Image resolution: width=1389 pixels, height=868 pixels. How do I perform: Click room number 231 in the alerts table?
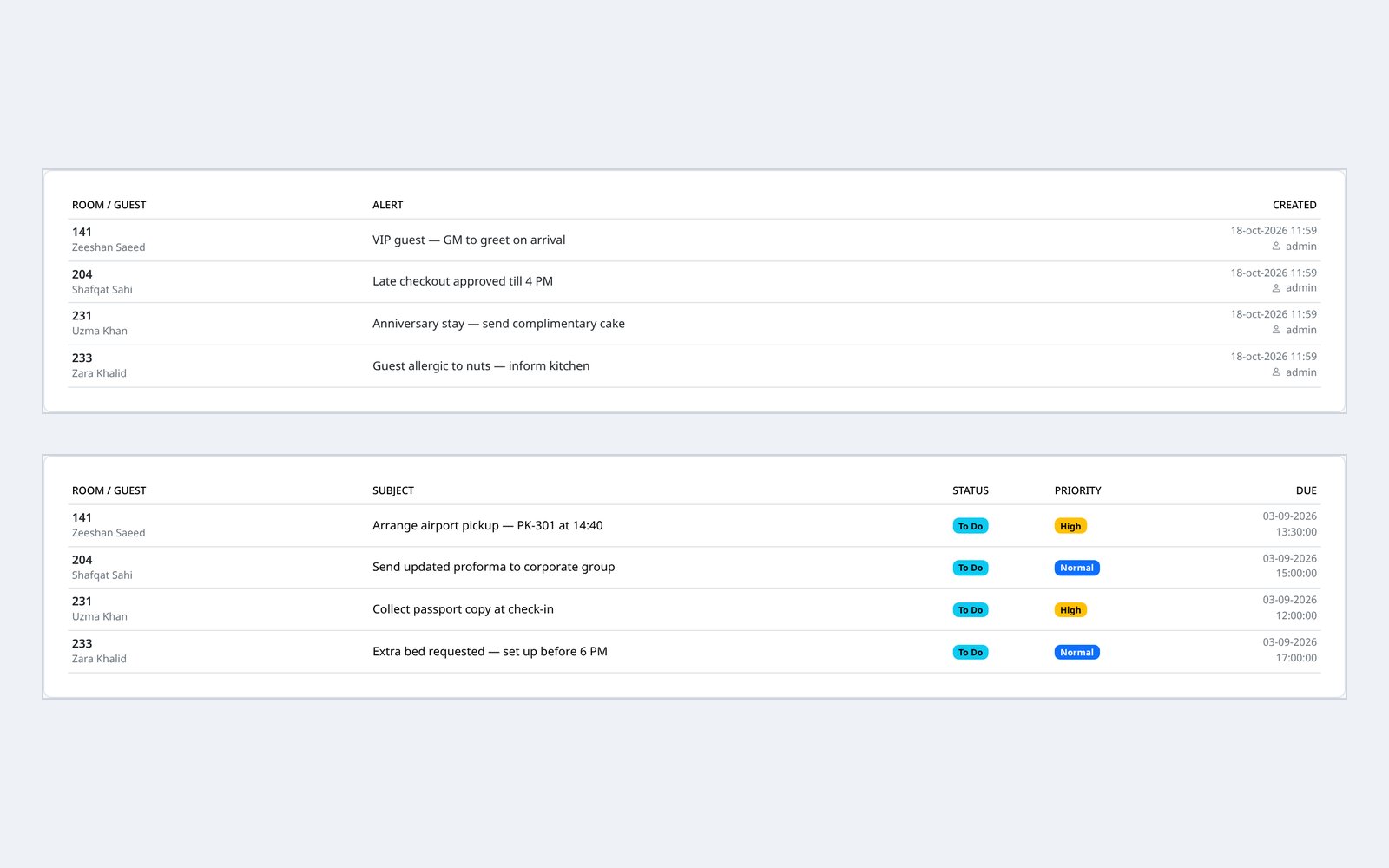tap(82, 316)
